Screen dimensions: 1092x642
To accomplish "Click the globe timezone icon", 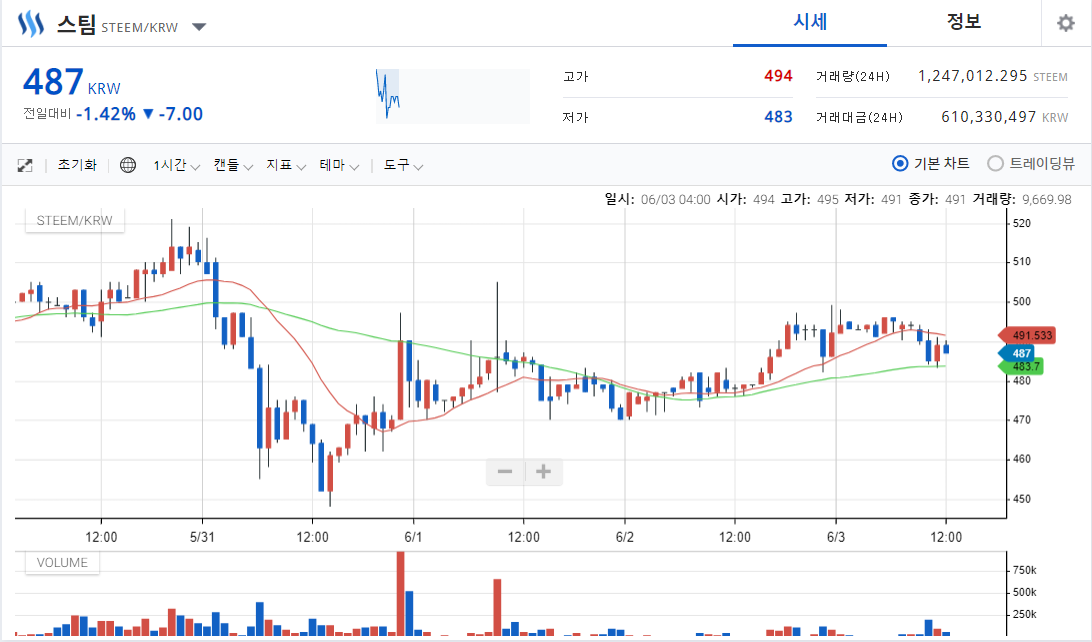I will click(x=128, y=165).
